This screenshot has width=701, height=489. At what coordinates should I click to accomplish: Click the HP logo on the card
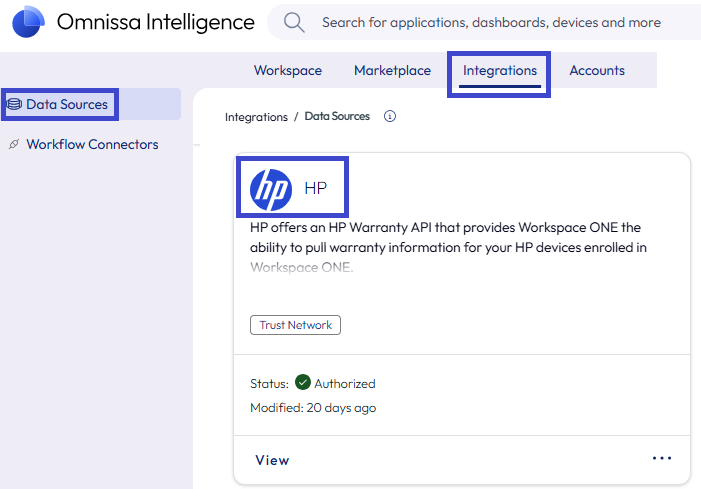[271, 190]
